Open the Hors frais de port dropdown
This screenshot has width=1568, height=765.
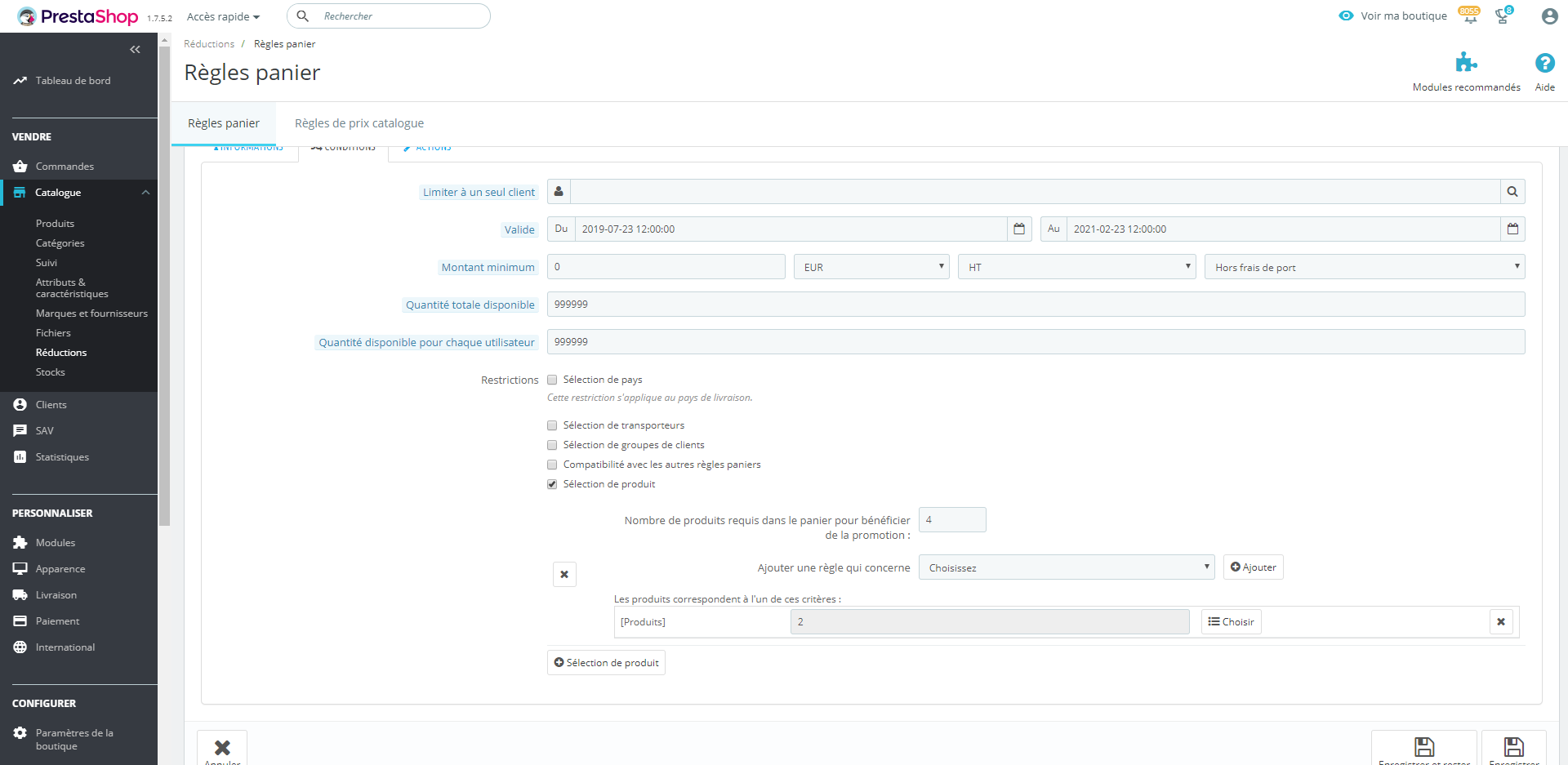1365,267
